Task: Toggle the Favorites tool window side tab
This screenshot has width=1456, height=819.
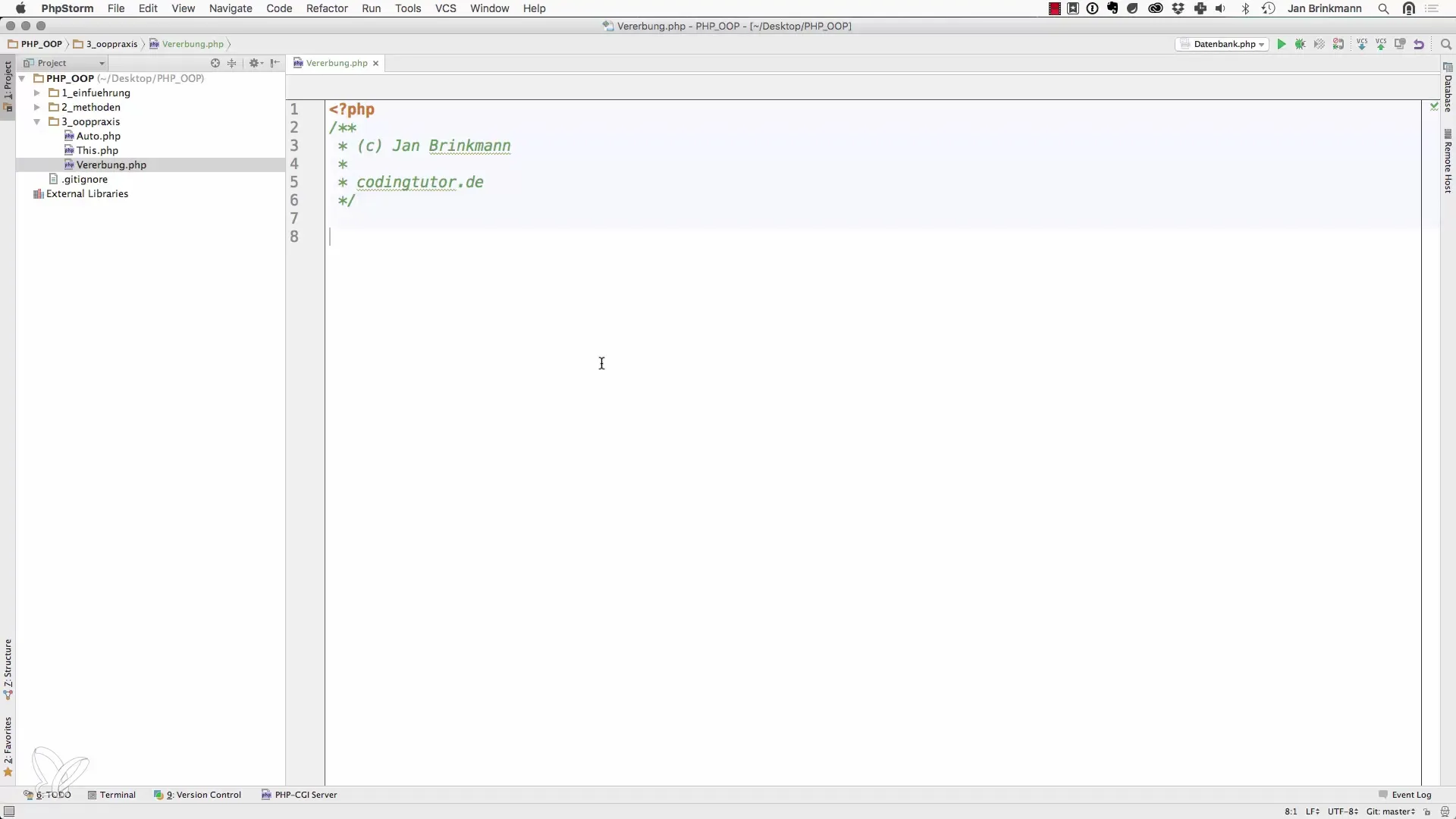Action: pos(8,746)
